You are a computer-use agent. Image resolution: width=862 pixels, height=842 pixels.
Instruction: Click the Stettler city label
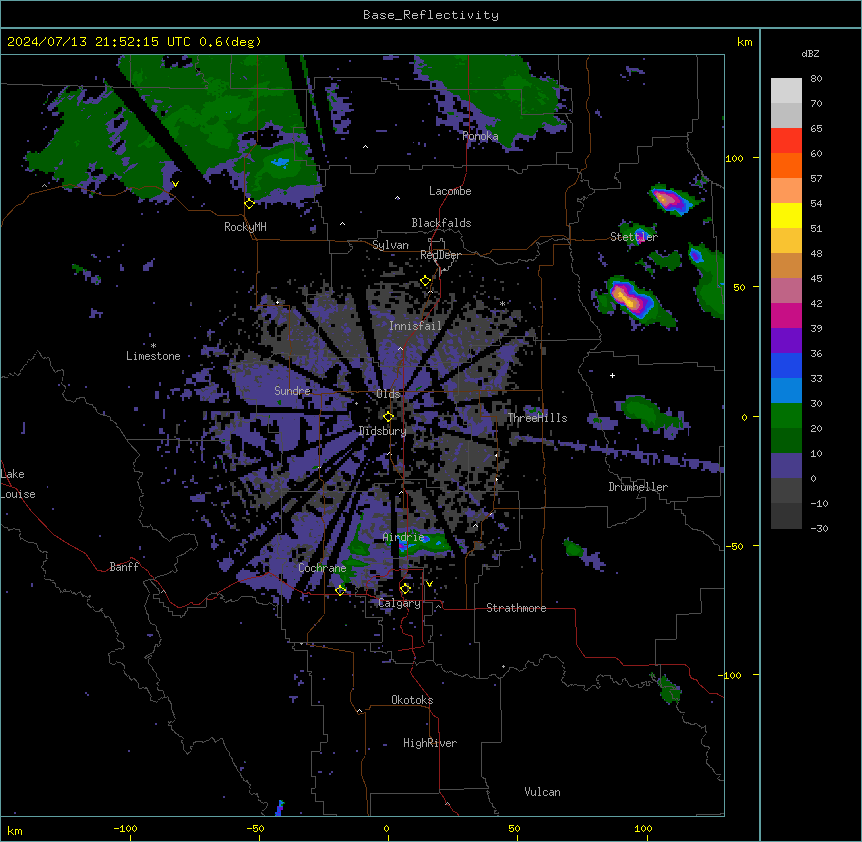click(634, 237)
